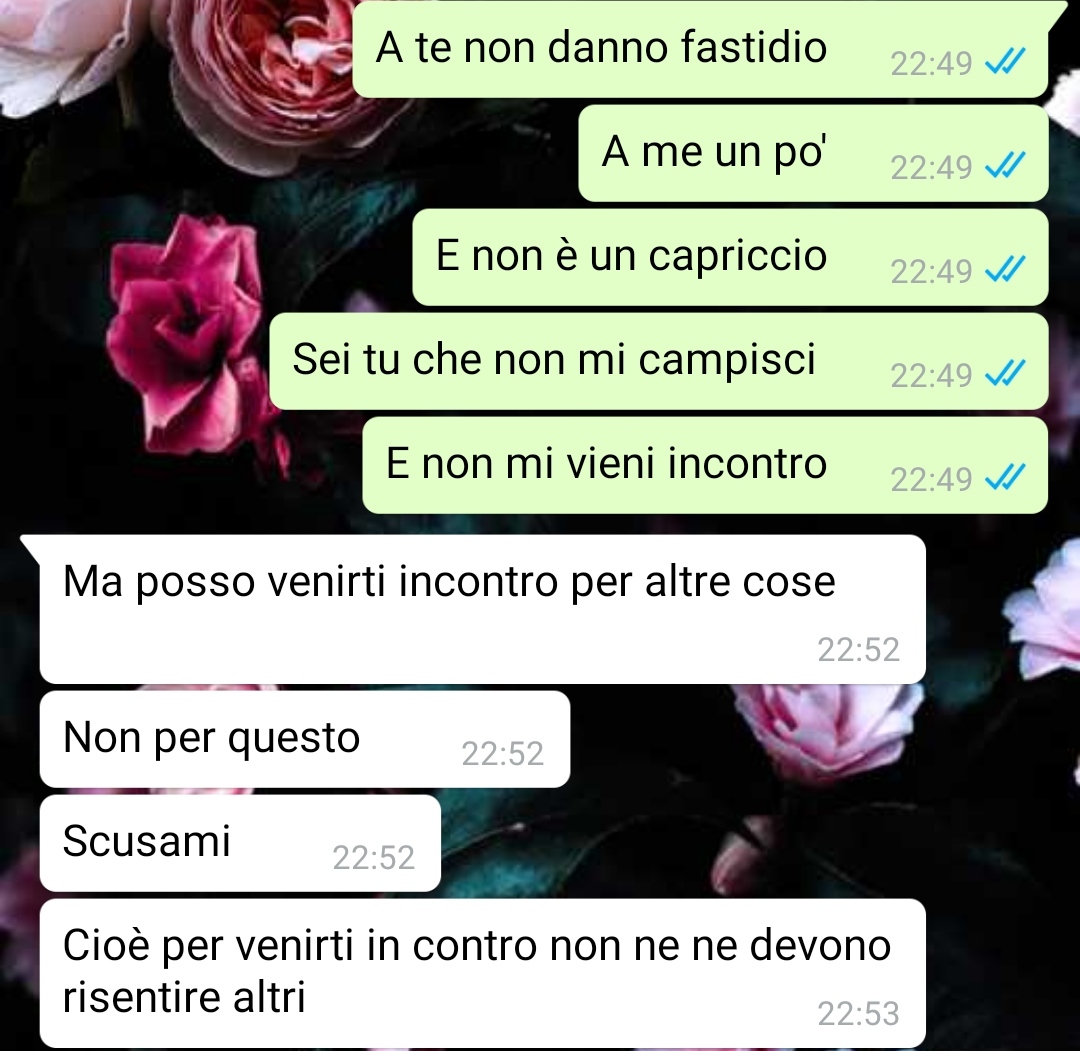Click the read-receipt ticks on 'A te non danno fastidio'

click(1005, 62)
